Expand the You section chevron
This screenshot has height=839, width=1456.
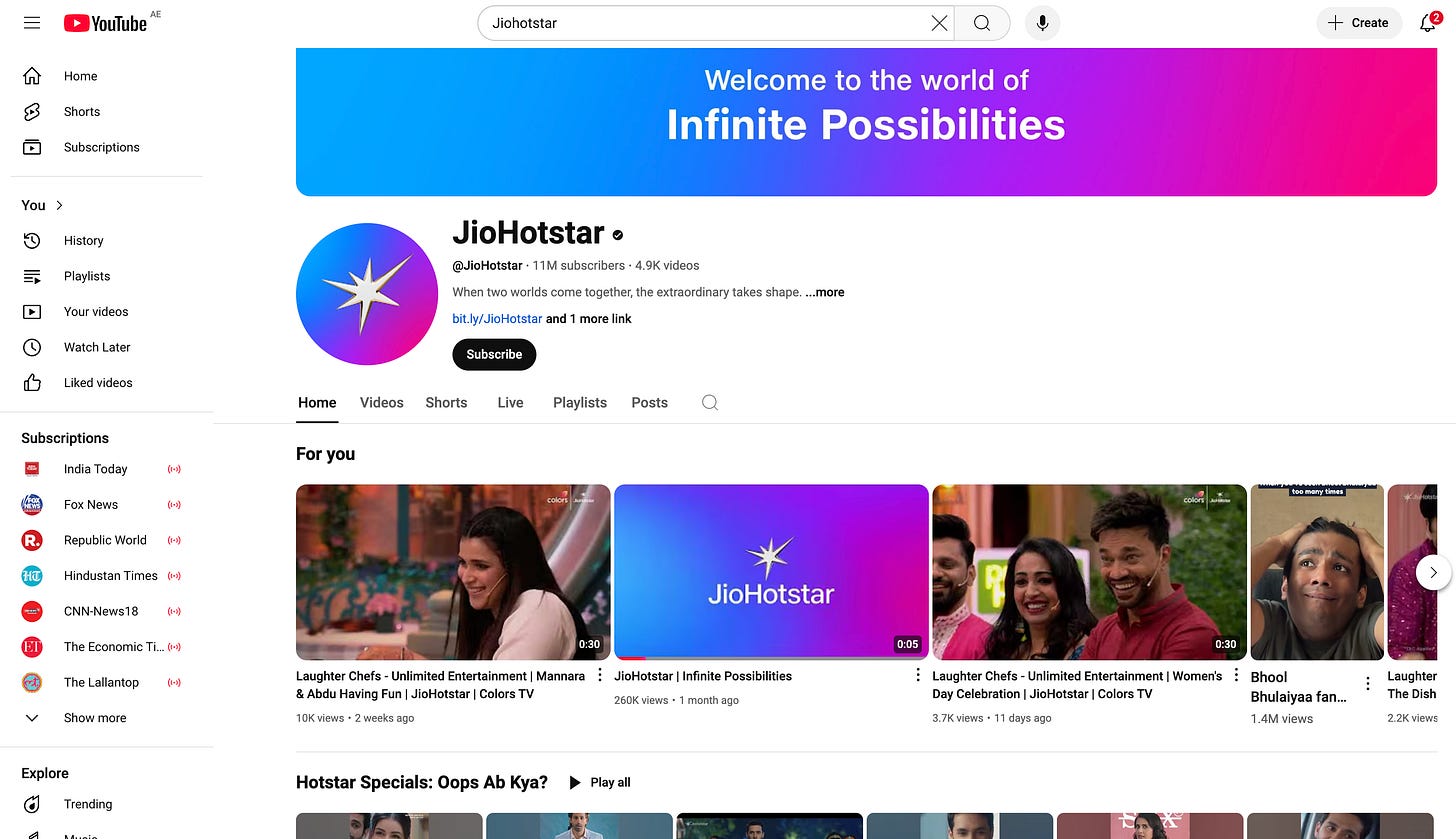(x=59, y=205)
